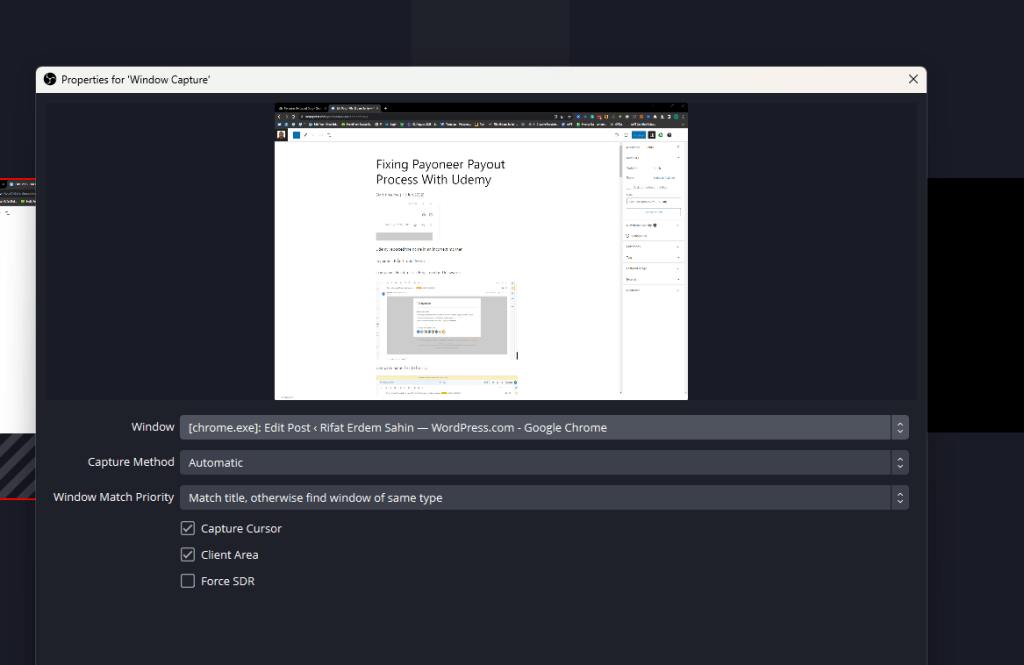Click the Window Capture preview thumbnail
1024x665 pixels.
pos(481,251)
